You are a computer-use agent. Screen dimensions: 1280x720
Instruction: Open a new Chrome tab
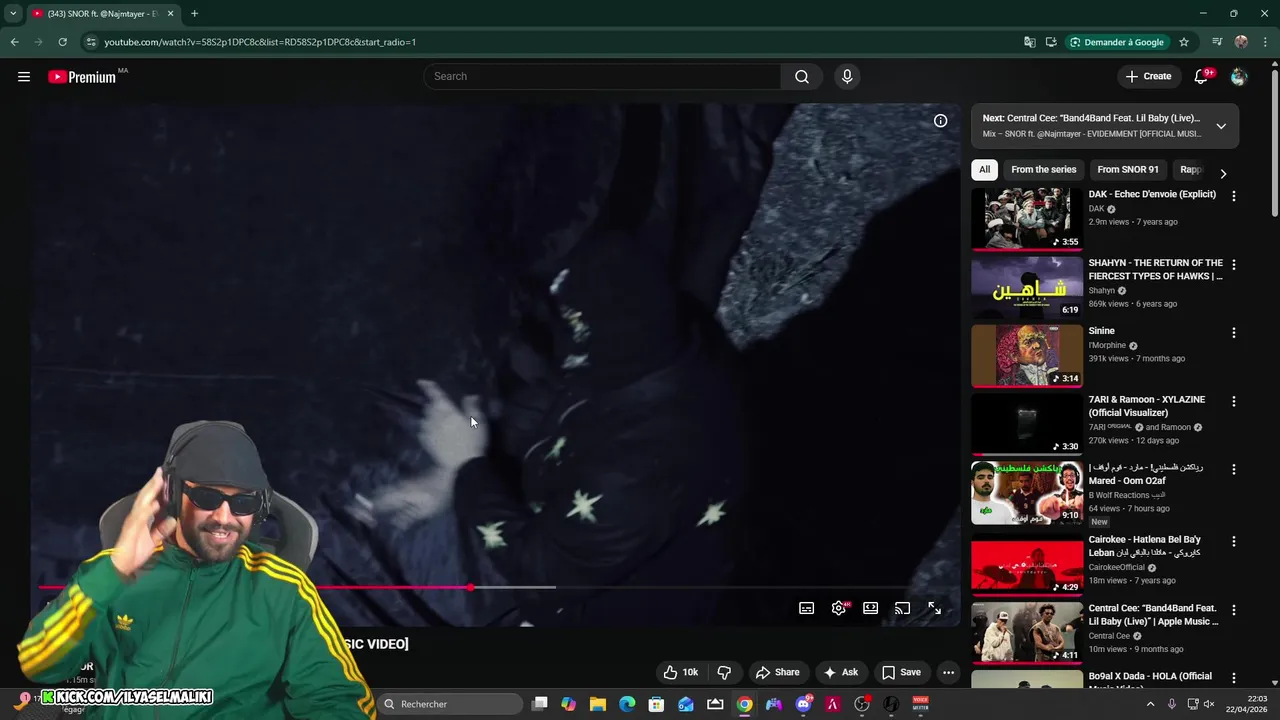coord(194,13)
